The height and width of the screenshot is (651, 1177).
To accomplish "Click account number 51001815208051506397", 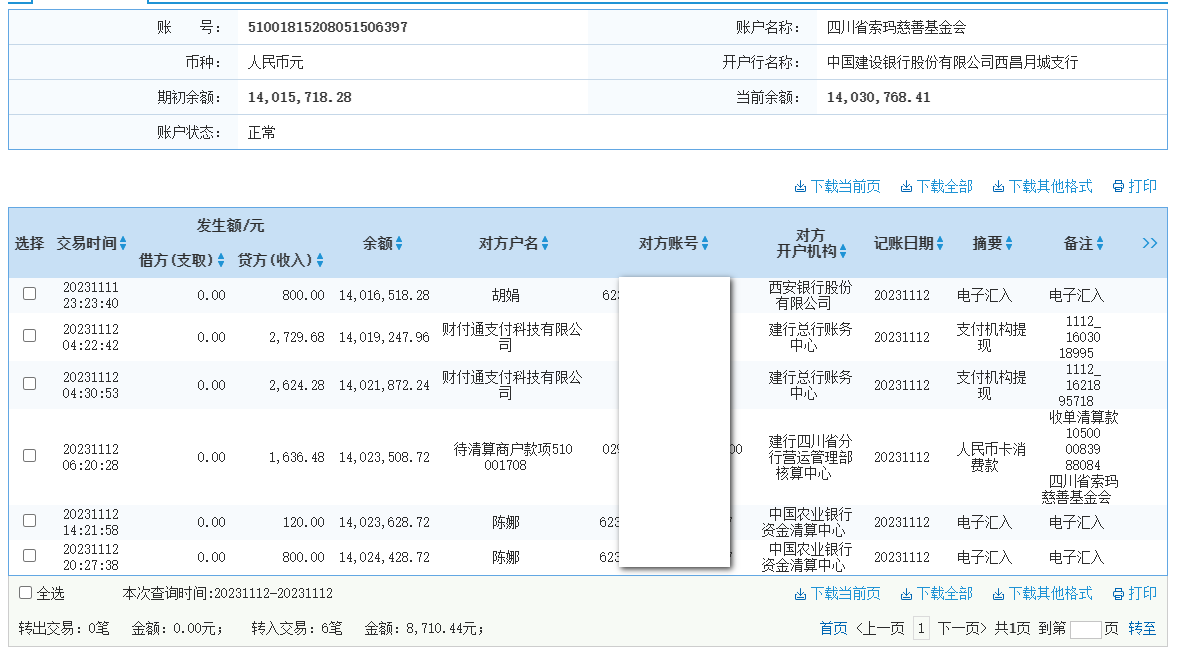I will pos(328,27).
